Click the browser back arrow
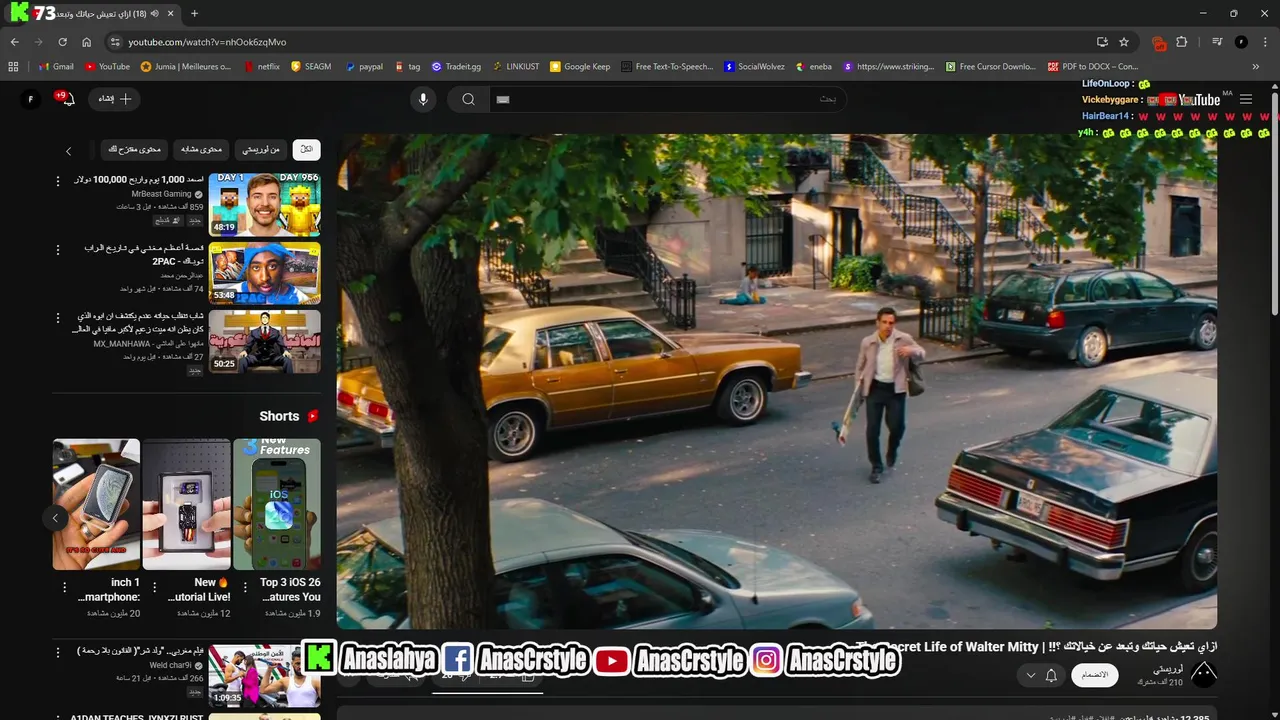The height and width of the screenshot is (720, 1280). (x=14, y=42)
